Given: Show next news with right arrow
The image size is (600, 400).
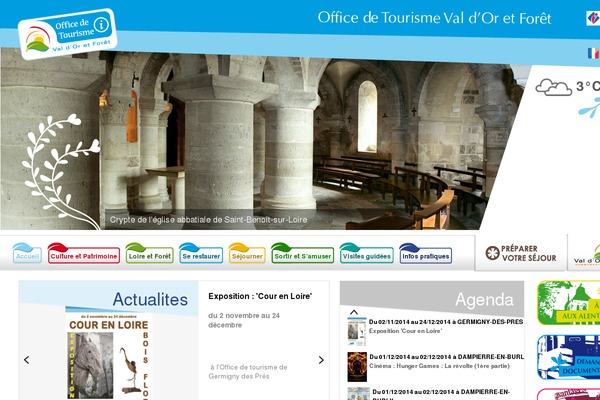Looking at the screenshot, I should pyautogui.click(x=321, y=360).
